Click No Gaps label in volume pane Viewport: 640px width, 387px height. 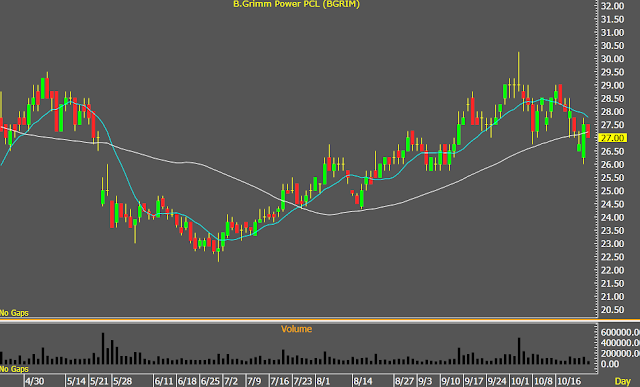[14, 369]
